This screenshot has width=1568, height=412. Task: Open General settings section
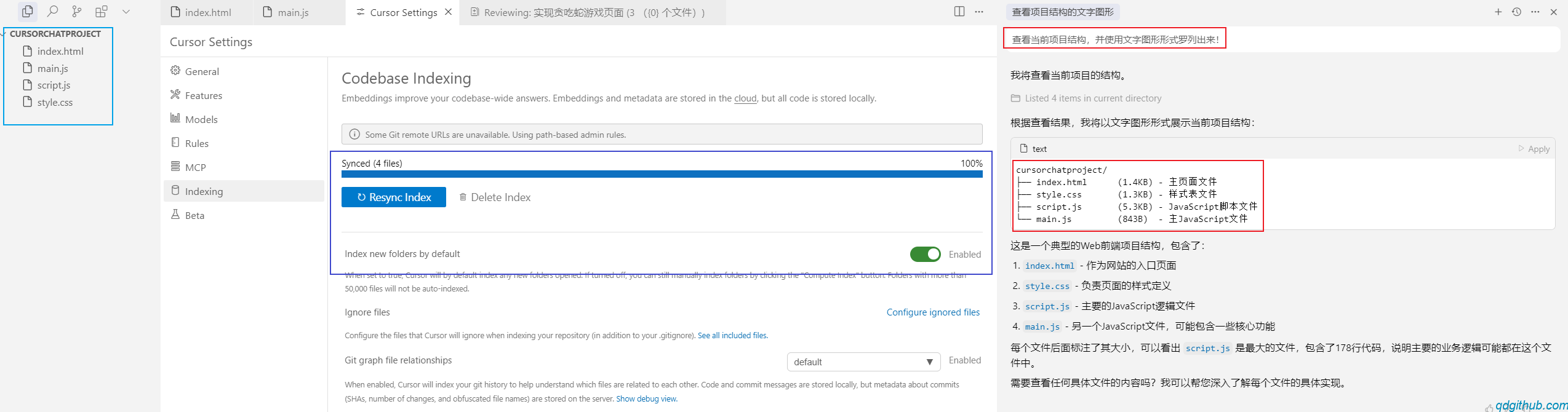(244, 71)
